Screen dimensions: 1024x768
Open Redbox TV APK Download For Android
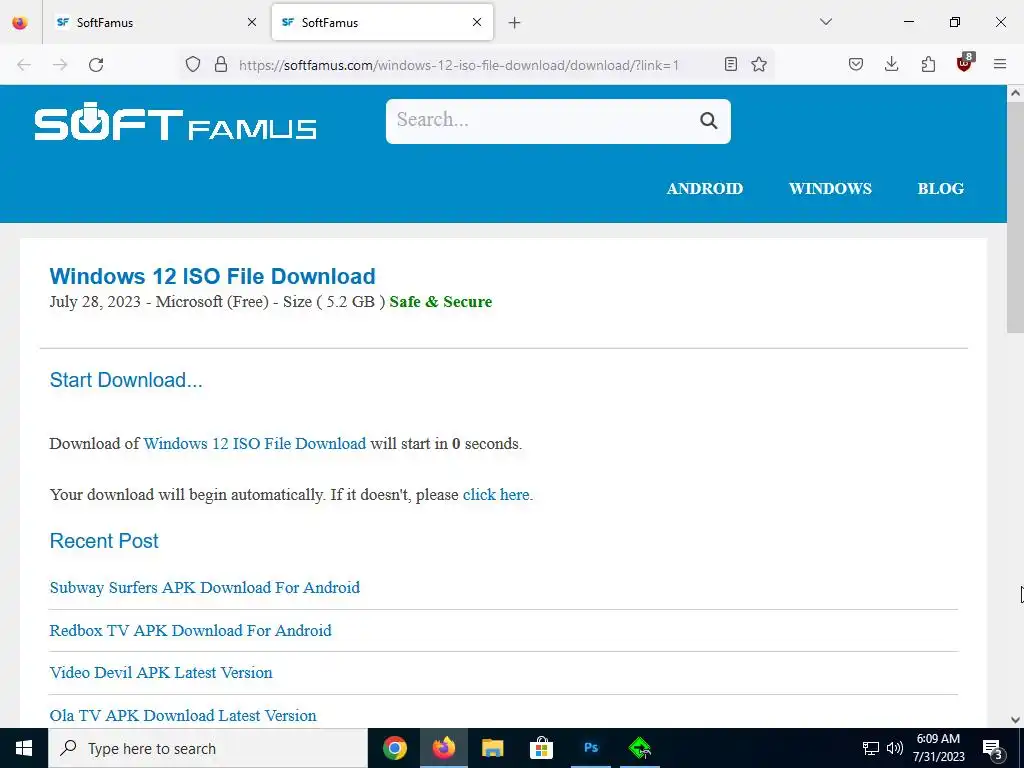[x=191, y=631]
